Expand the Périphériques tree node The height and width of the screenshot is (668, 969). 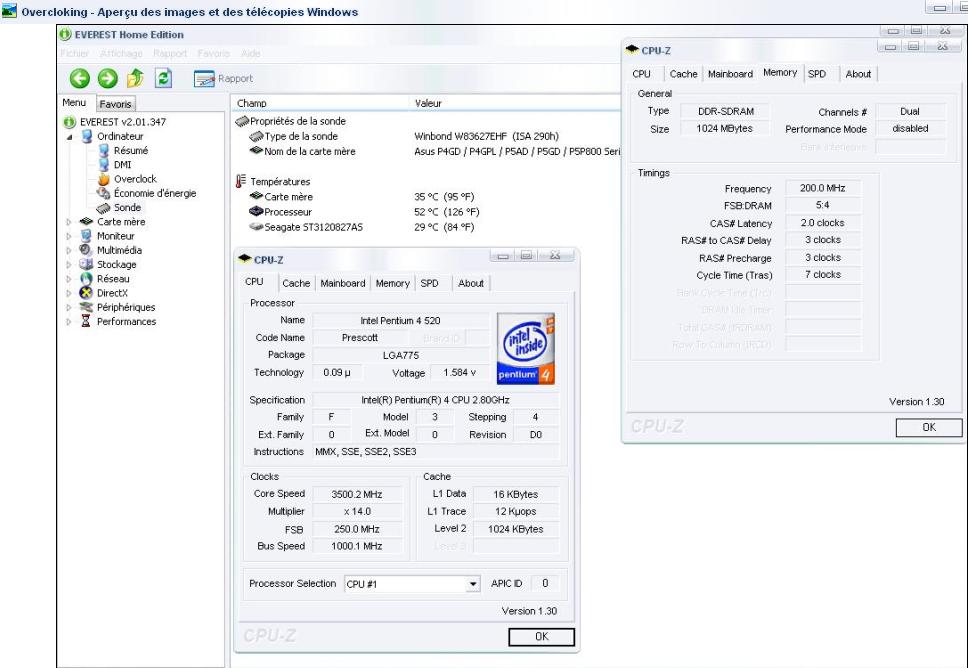click(69, 307)
